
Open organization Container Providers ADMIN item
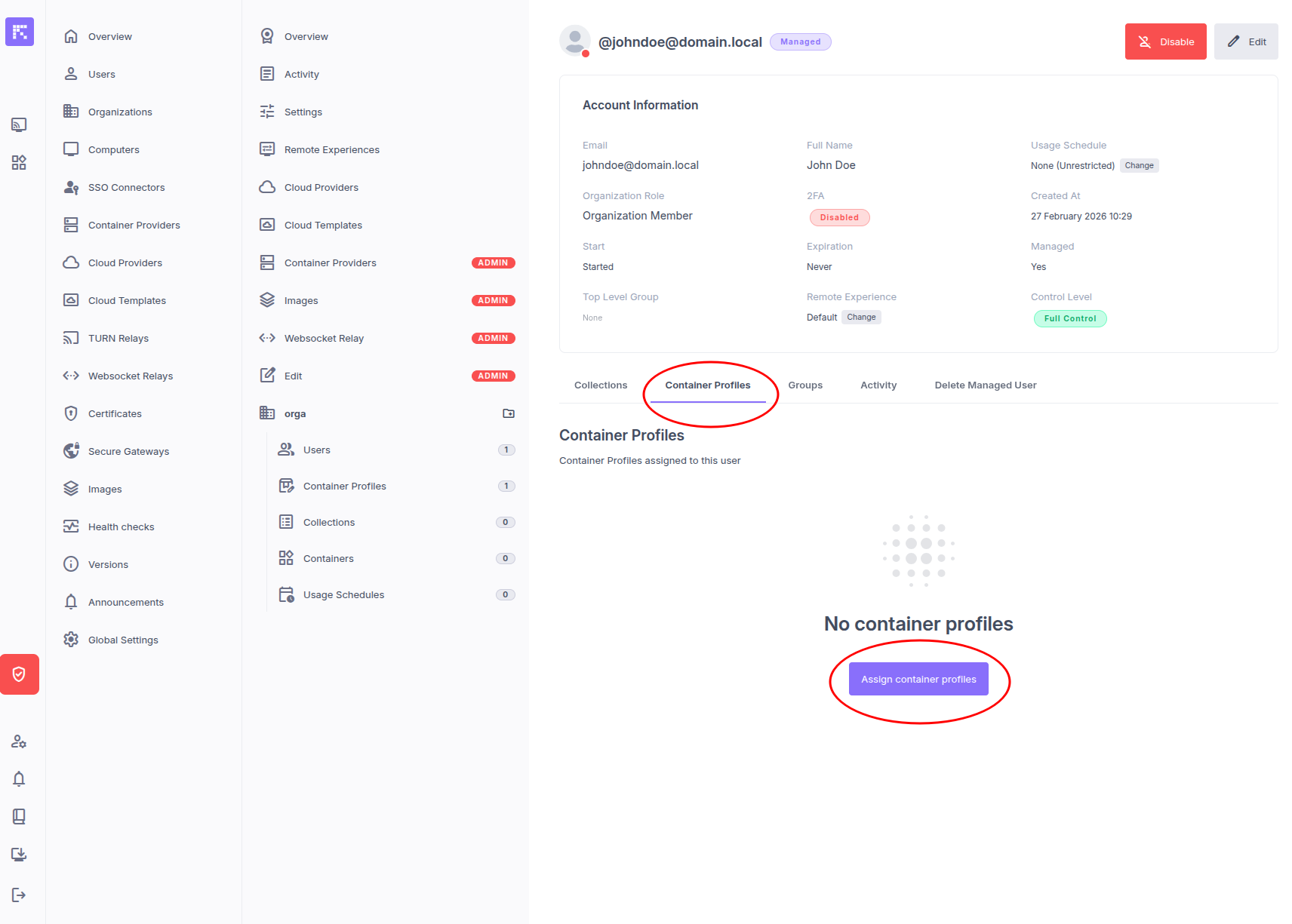coord(386,262)
